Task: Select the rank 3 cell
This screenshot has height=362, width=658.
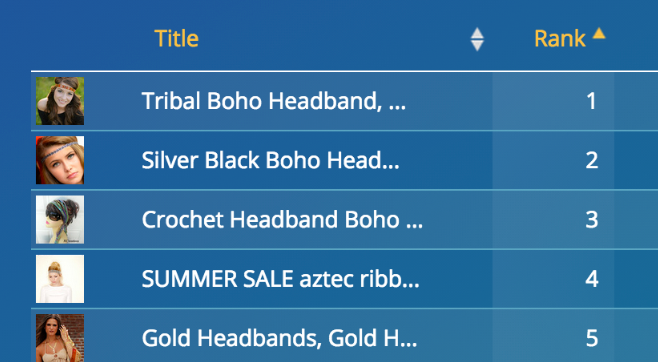Action: pos(553,220)
